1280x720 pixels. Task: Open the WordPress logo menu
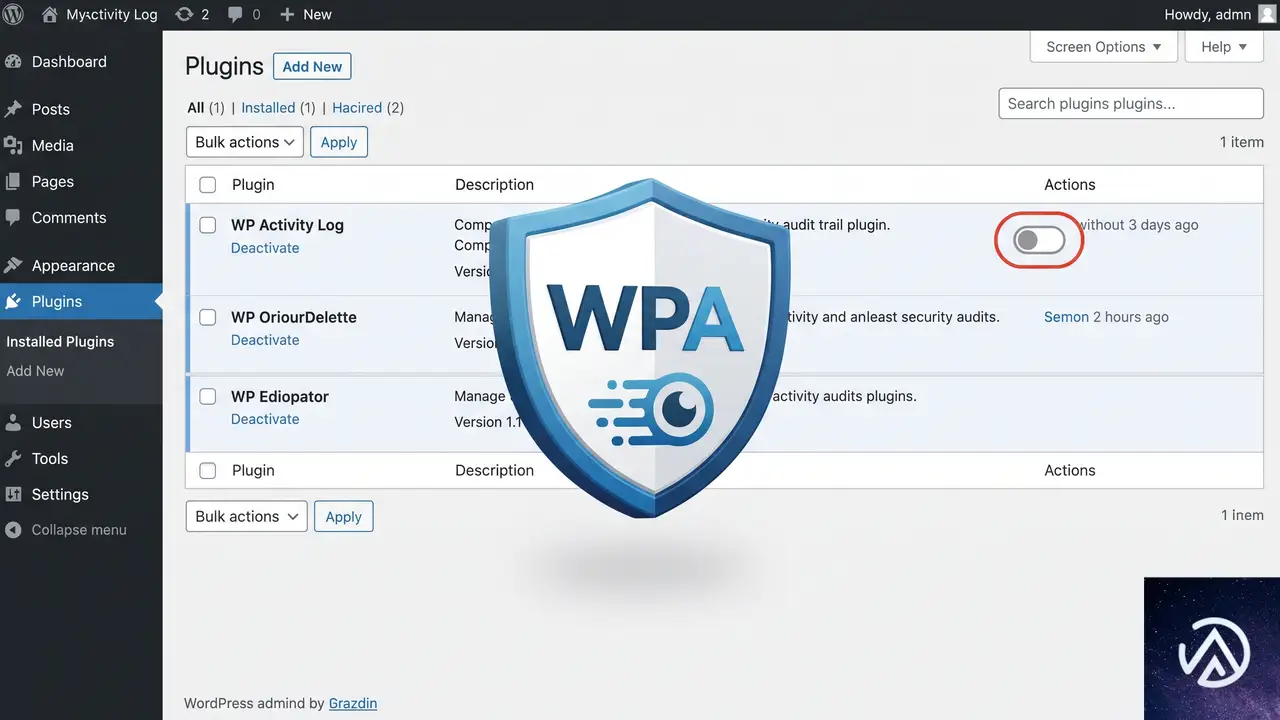pyautogui.click(x=13, y=14)
